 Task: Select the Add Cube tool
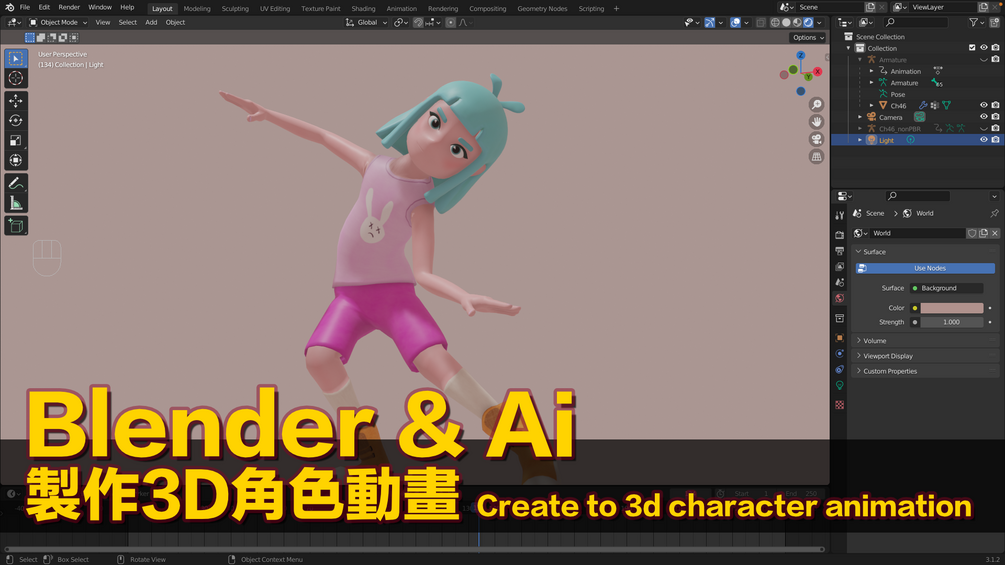click(x=16, y=225)
